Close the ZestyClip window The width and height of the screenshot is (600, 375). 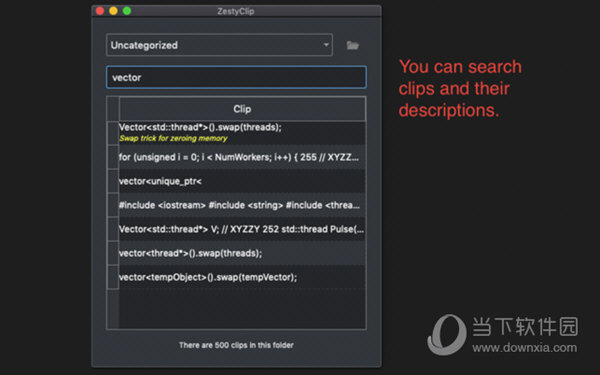click(x=100, y=11)
